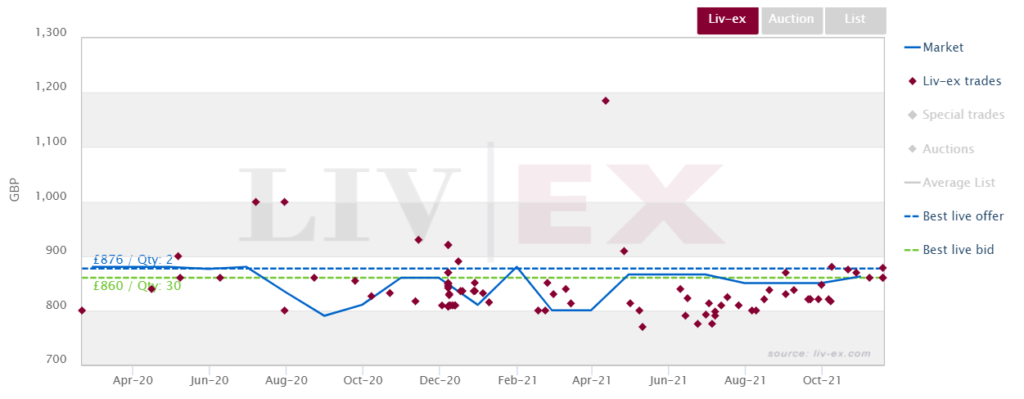This screenshot has width=1024, height=399.
Task: Click the green dashed Best live bid icon
Action: point(912,250)
